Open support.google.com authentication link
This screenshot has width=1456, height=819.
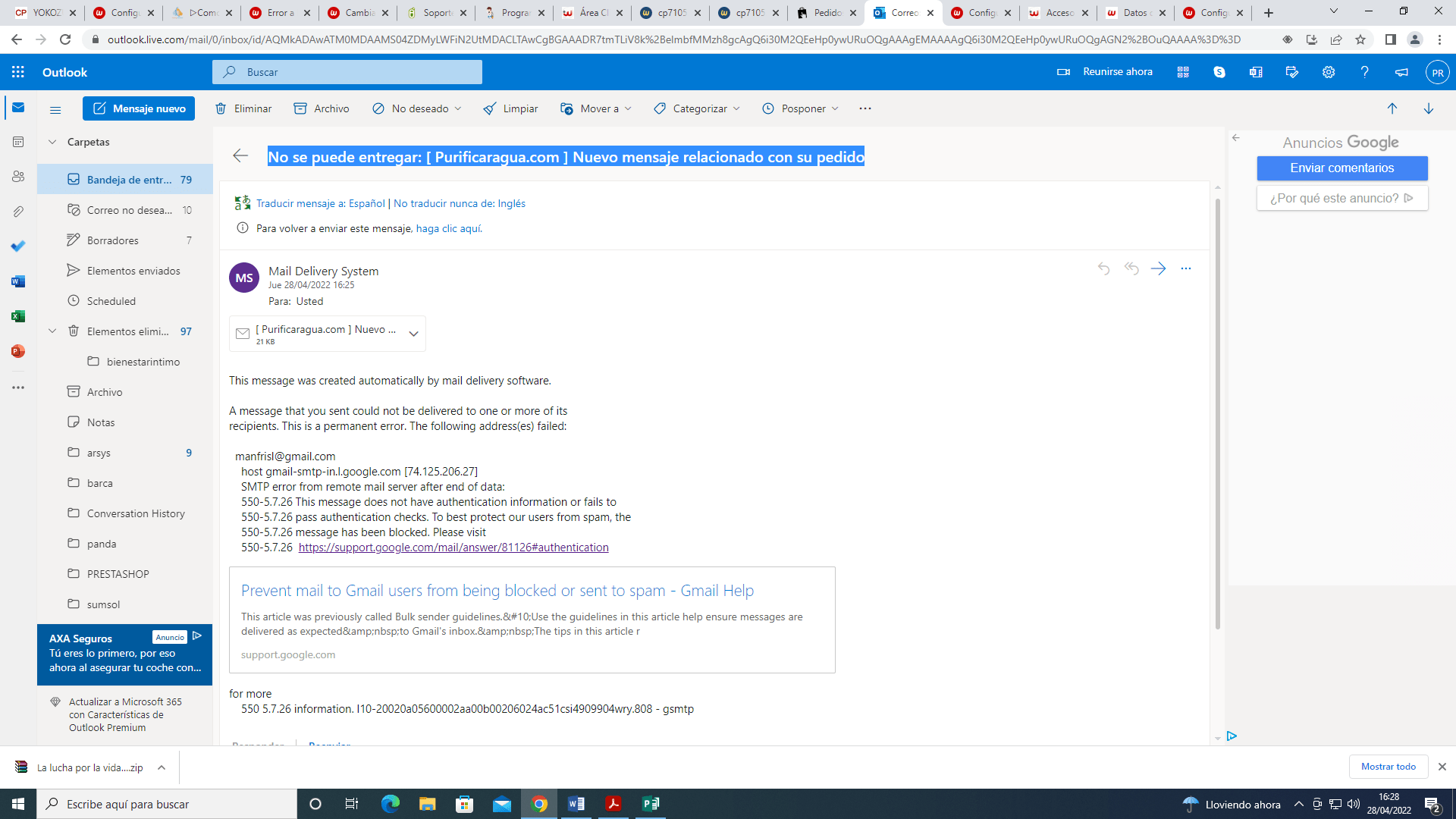[453, 548]
